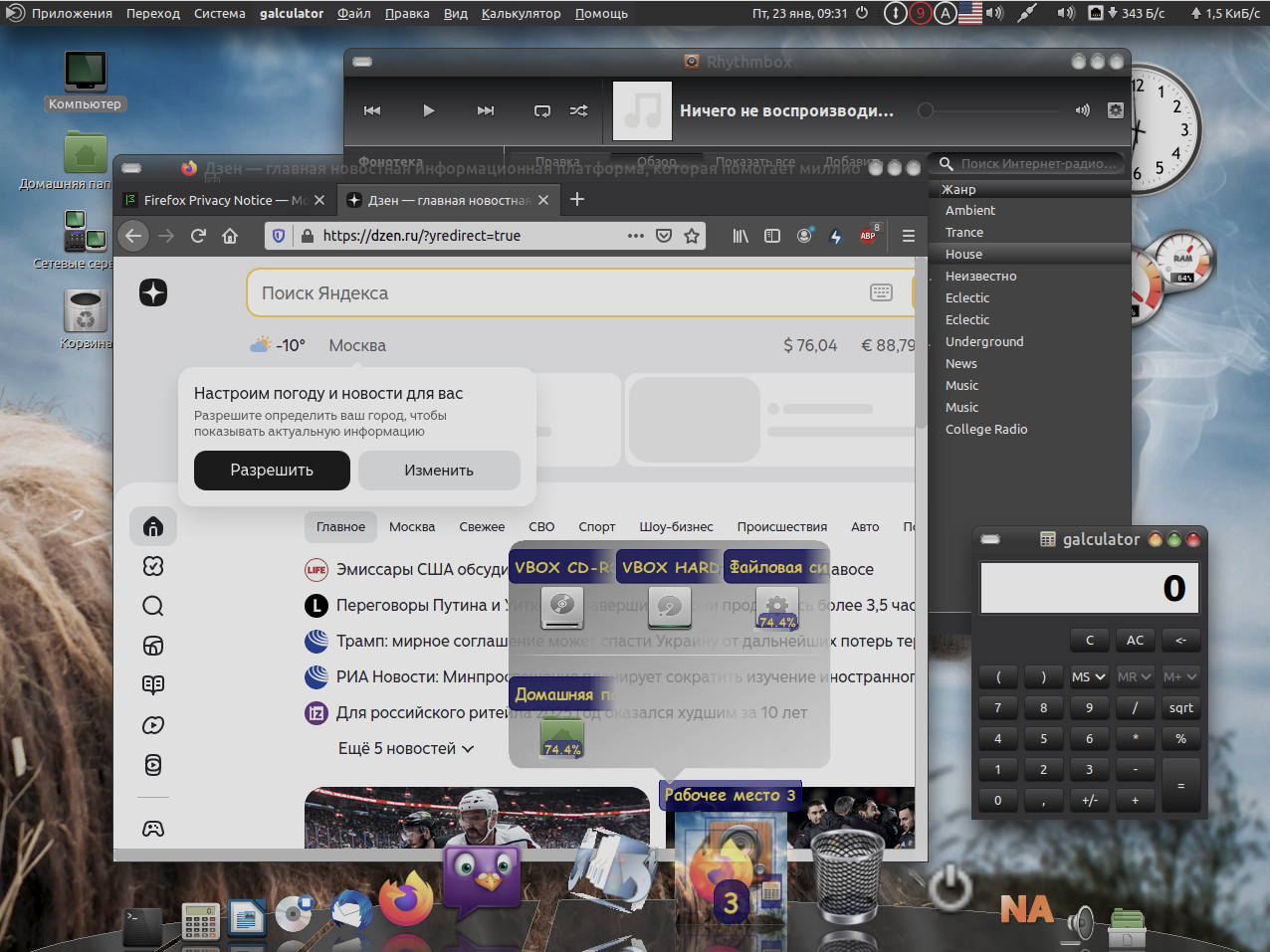This screenshot has height=952, width=1270.
Task: Click the US flag keyboard layout indicator
Action: coord(970,13)
